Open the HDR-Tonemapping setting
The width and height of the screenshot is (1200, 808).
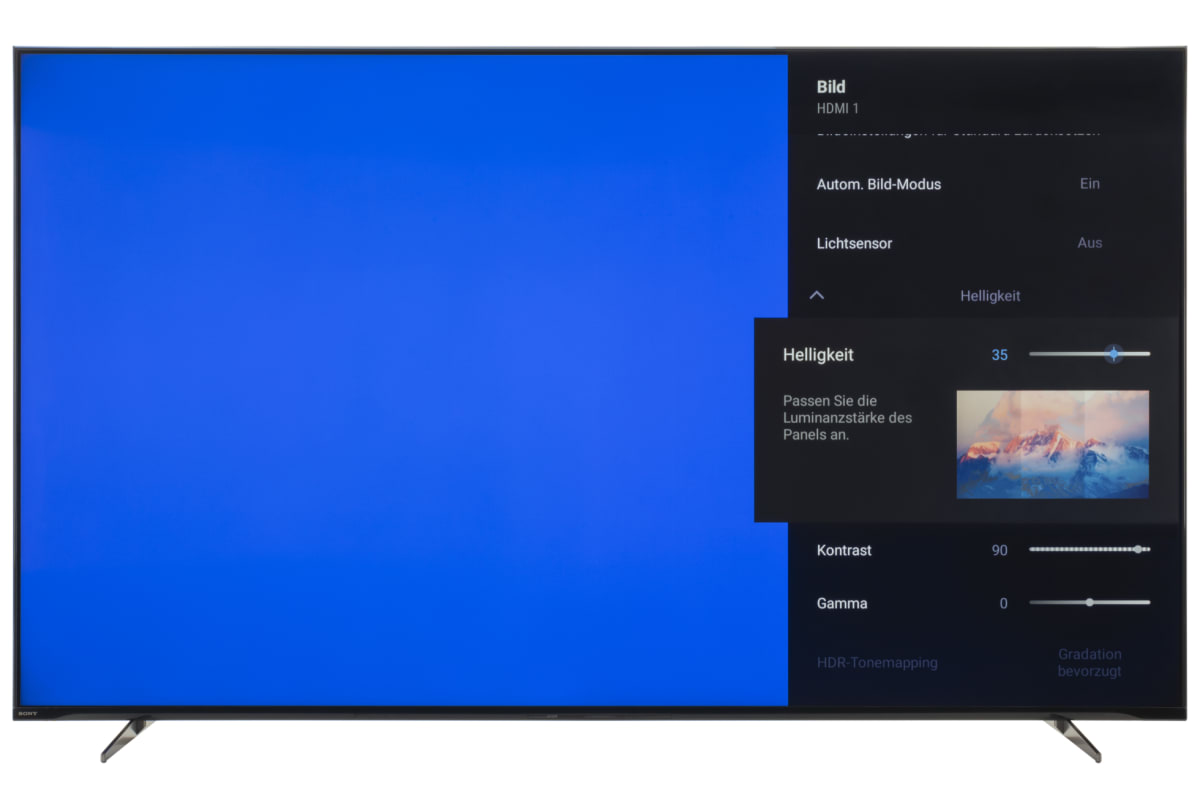(877, 662)
